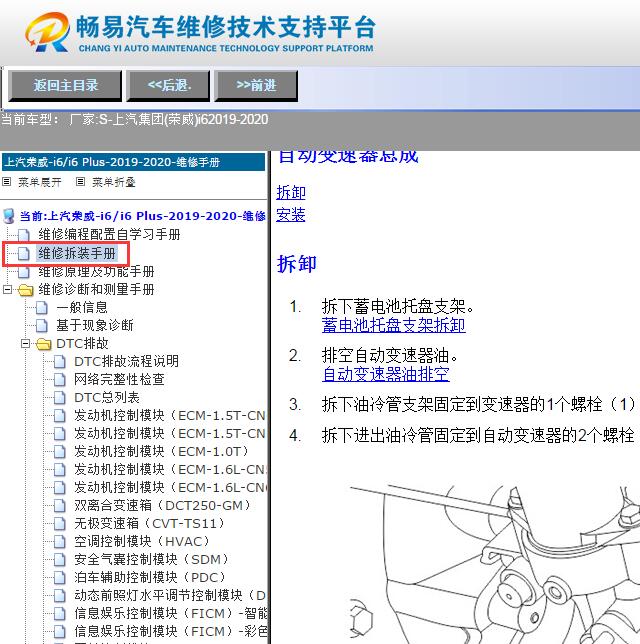Viewport: 640px width, 644px height.
Task: Click step 3 text 拆下油冷管支架
Action: [x=479, y=405]
